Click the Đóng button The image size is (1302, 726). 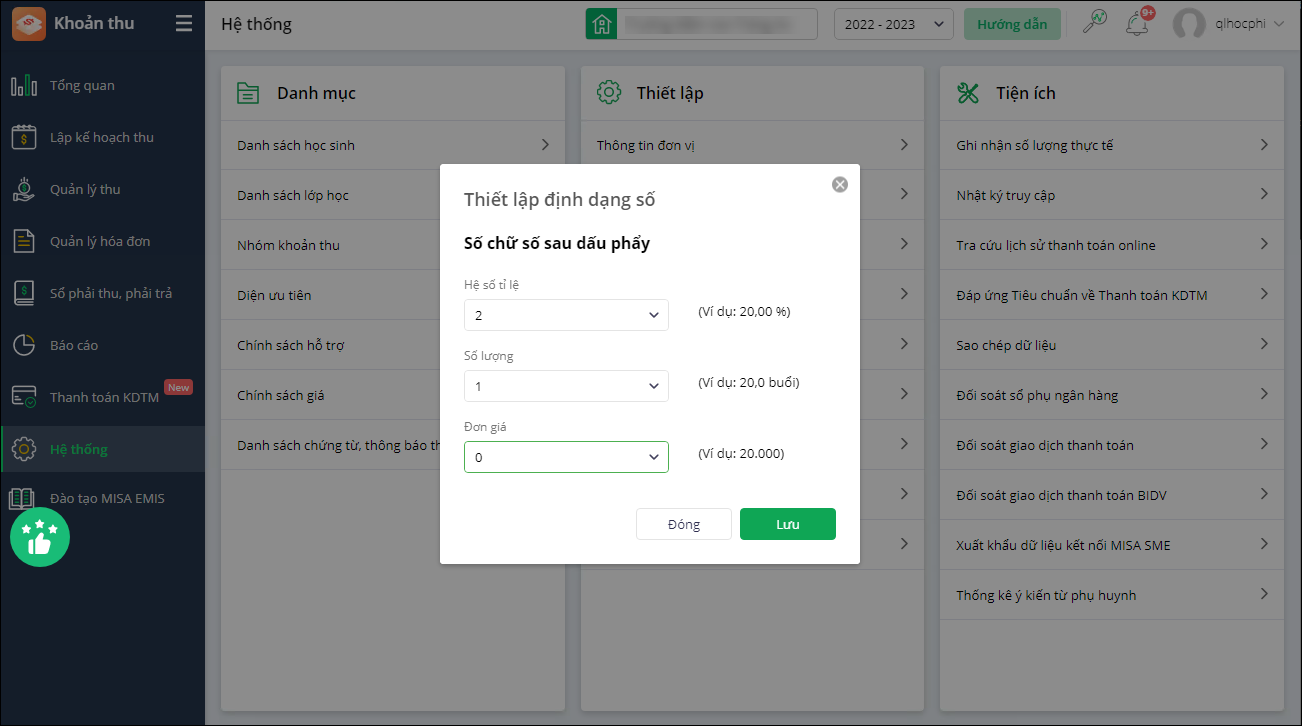(684, 524)
